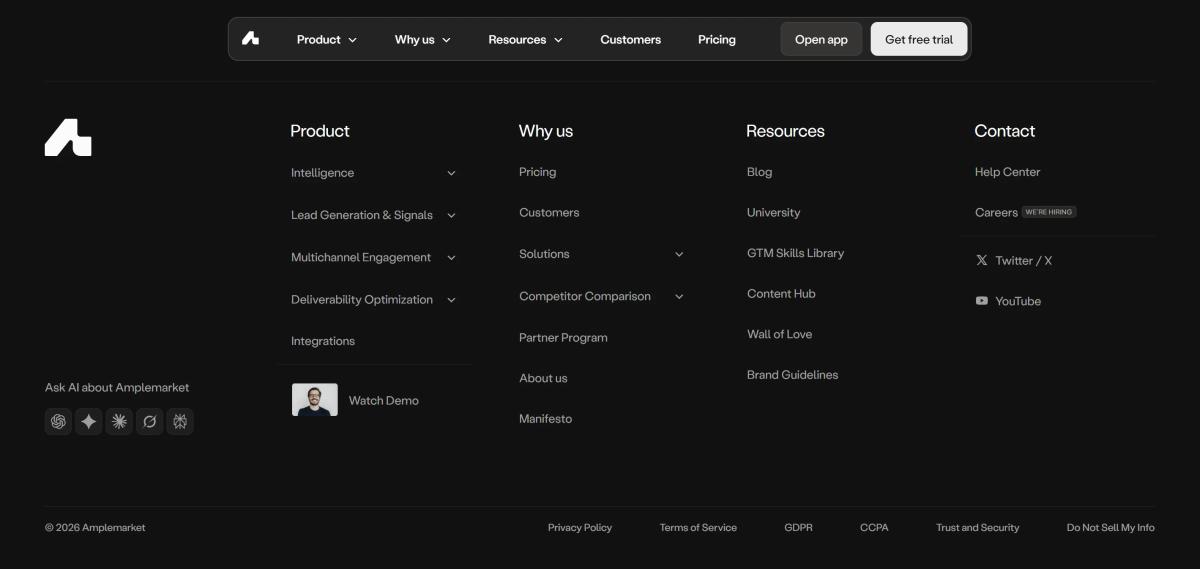The image size is (1200, 569).
Task: Open the CCPA link
Action: 874,527
